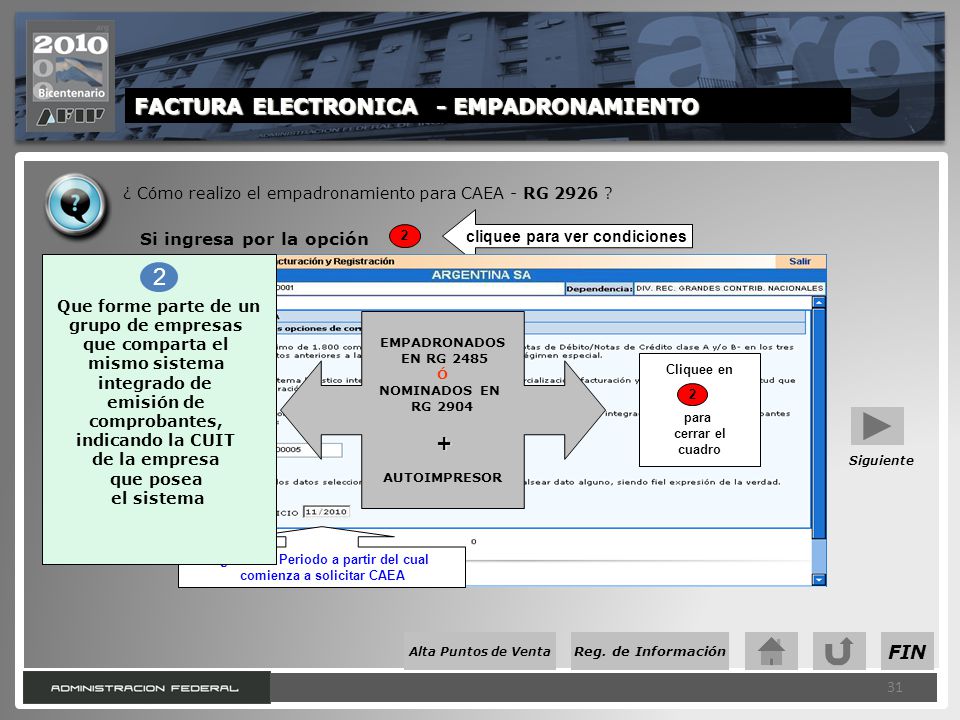
Task: Open Reg. de Información section
Action: pos(650,651)
